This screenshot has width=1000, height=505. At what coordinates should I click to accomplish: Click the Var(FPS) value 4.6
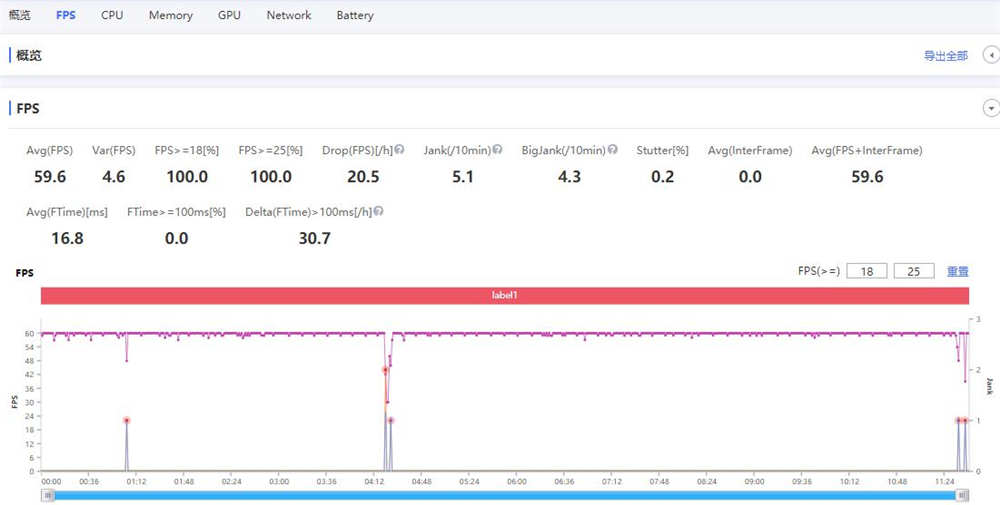[114, 177]
